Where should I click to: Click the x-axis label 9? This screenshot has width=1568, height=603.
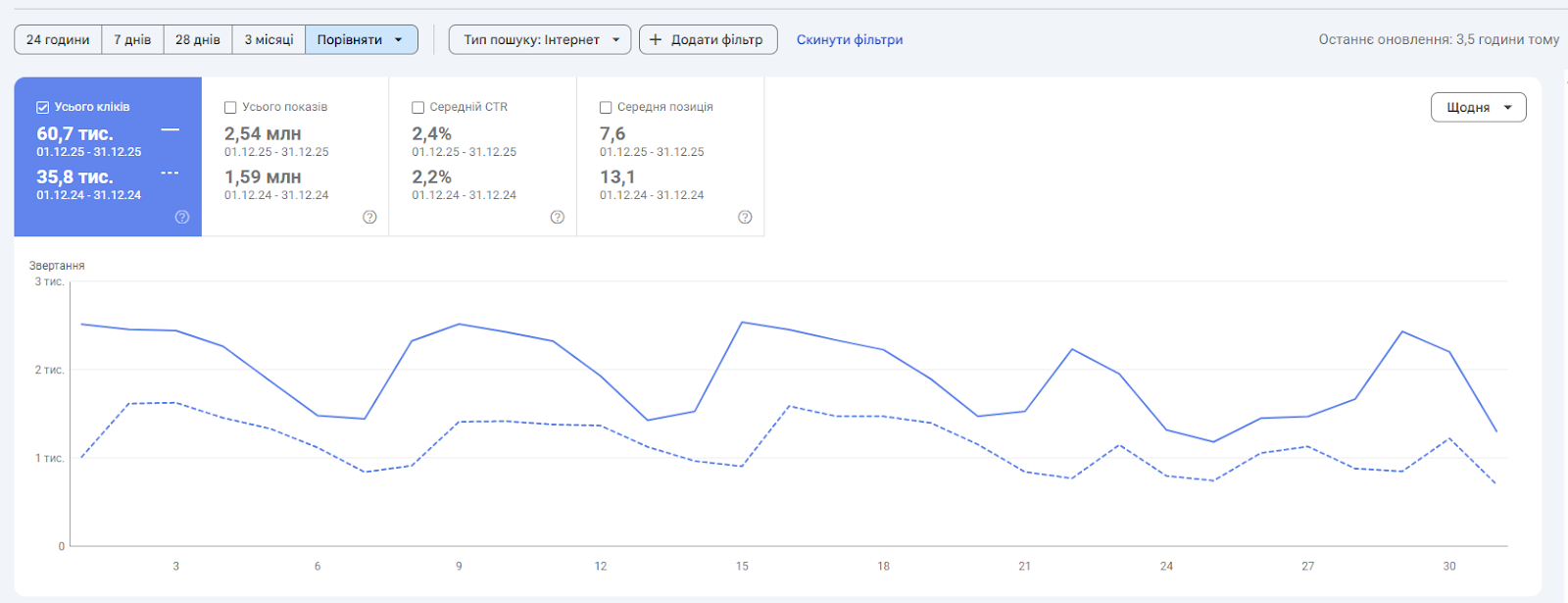click(459, 566)
